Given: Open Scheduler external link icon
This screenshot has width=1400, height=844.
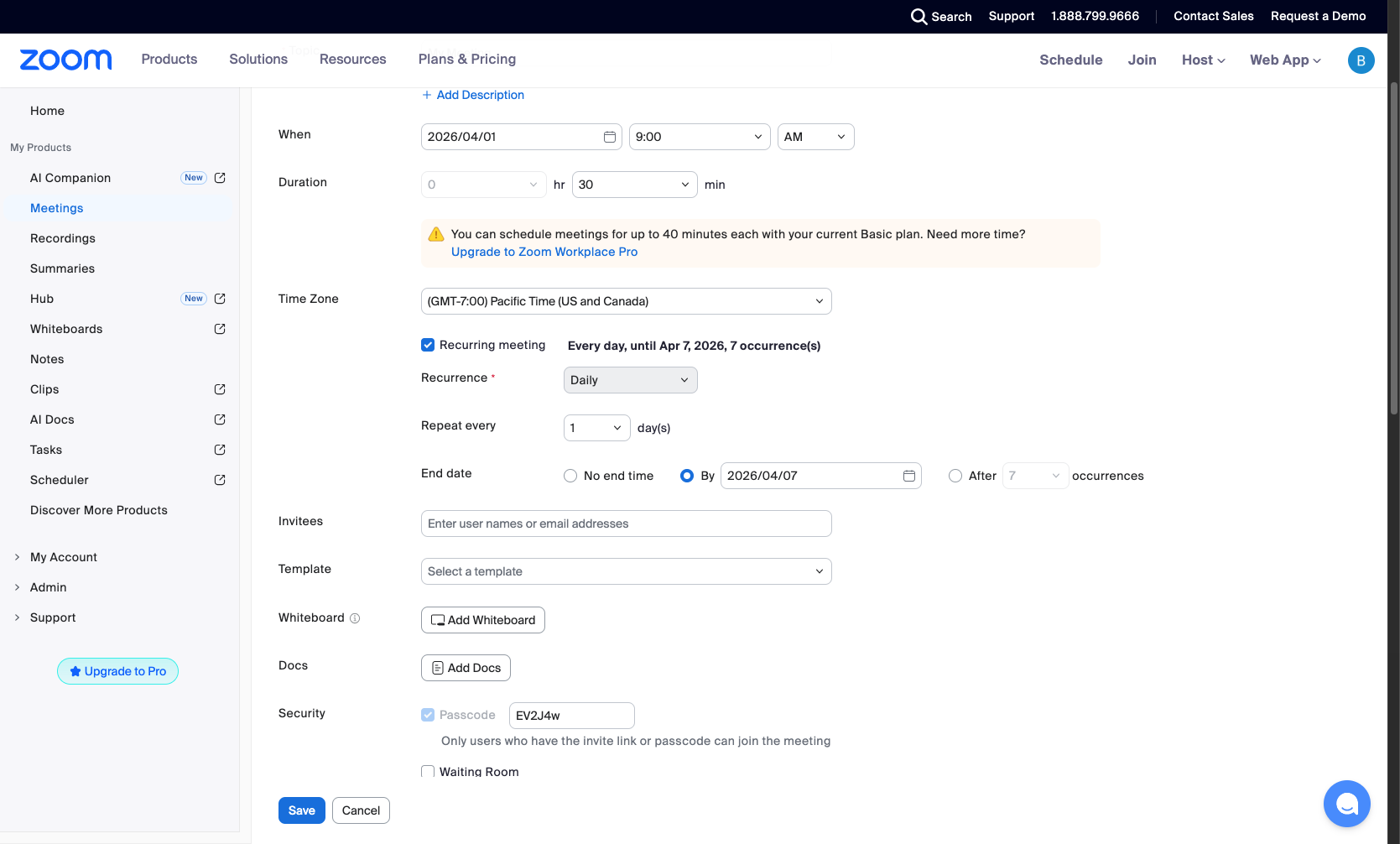Looking at the screenshot, I should coord(220,480).
